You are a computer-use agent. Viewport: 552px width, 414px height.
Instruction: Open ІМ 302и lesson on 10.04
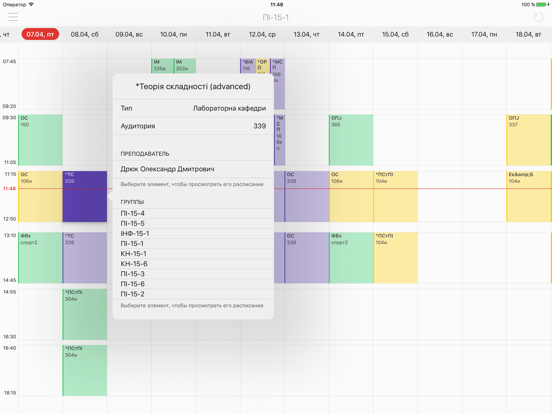[x=185, y=66]
